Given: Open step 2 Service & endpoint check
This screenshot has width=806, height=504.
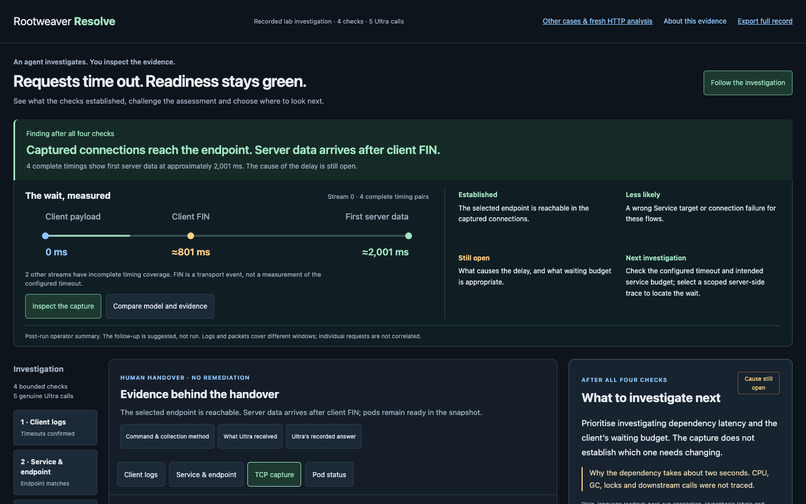Looking at the screenshot, I should 55,472.
